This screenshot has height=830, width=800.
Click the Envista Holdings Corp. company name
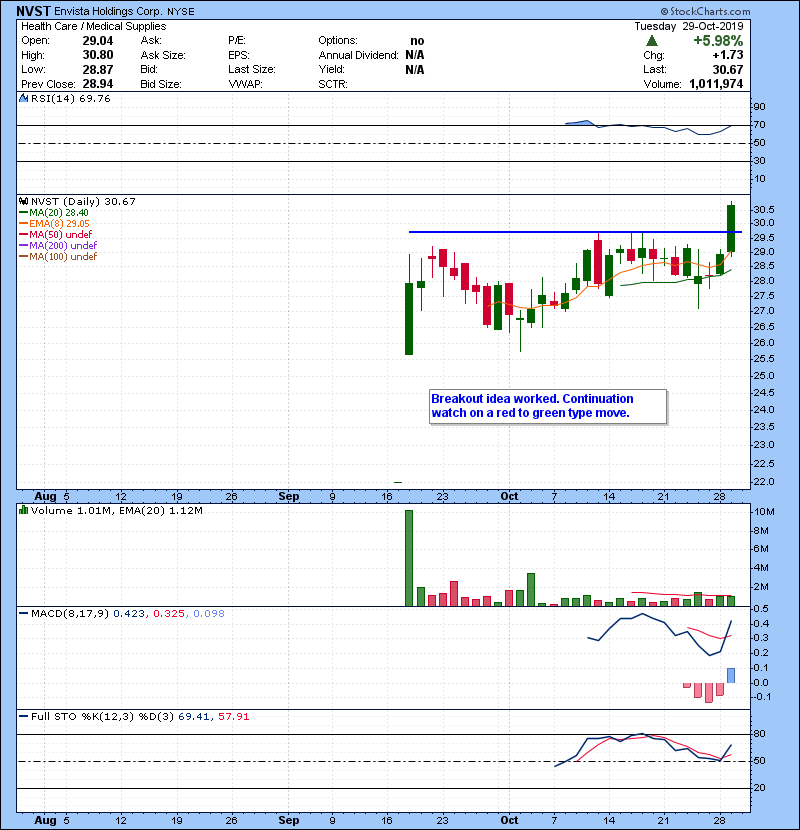pyautogui.click(x=109, y=11)
